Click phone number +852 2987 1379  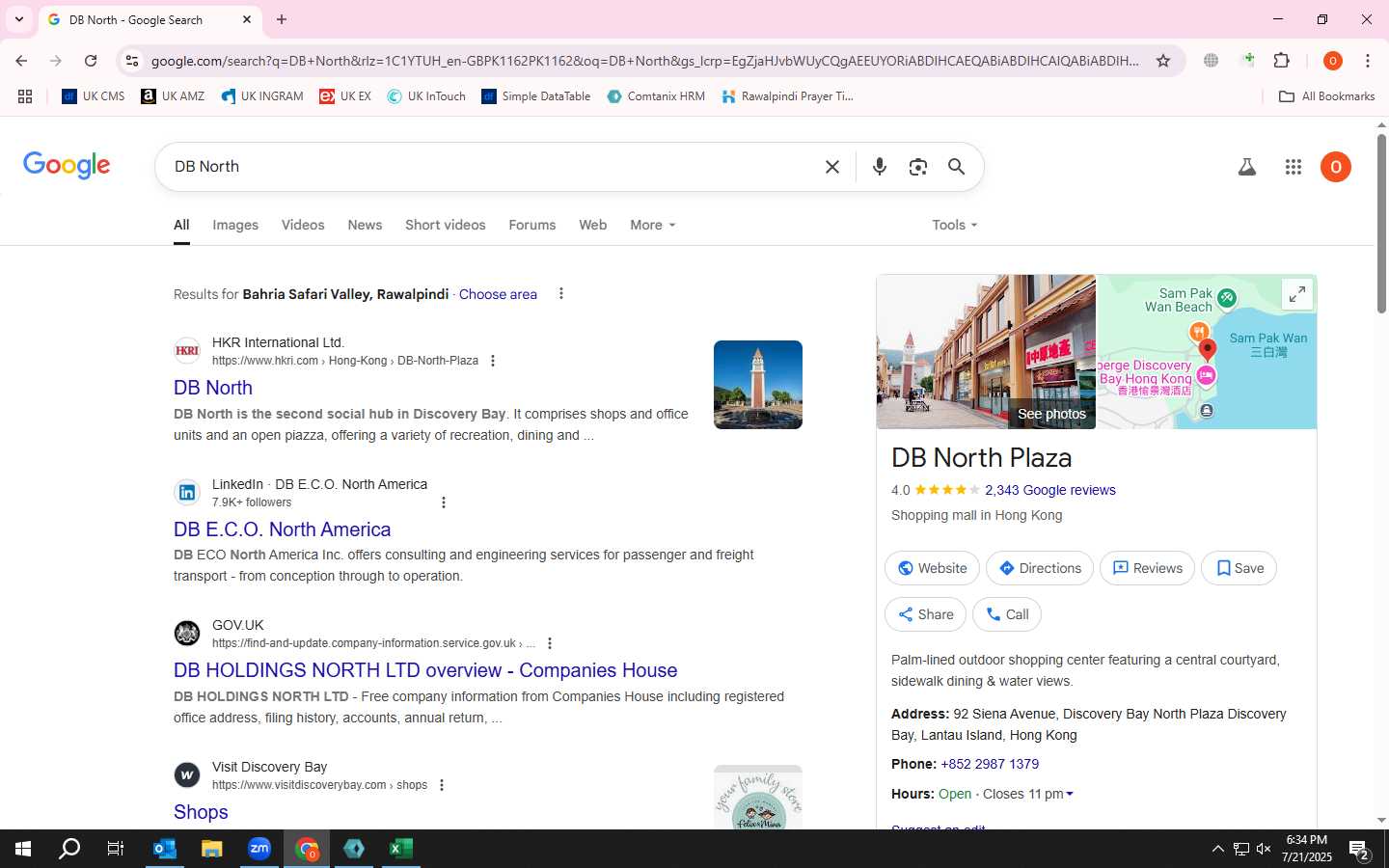point(990,764)
